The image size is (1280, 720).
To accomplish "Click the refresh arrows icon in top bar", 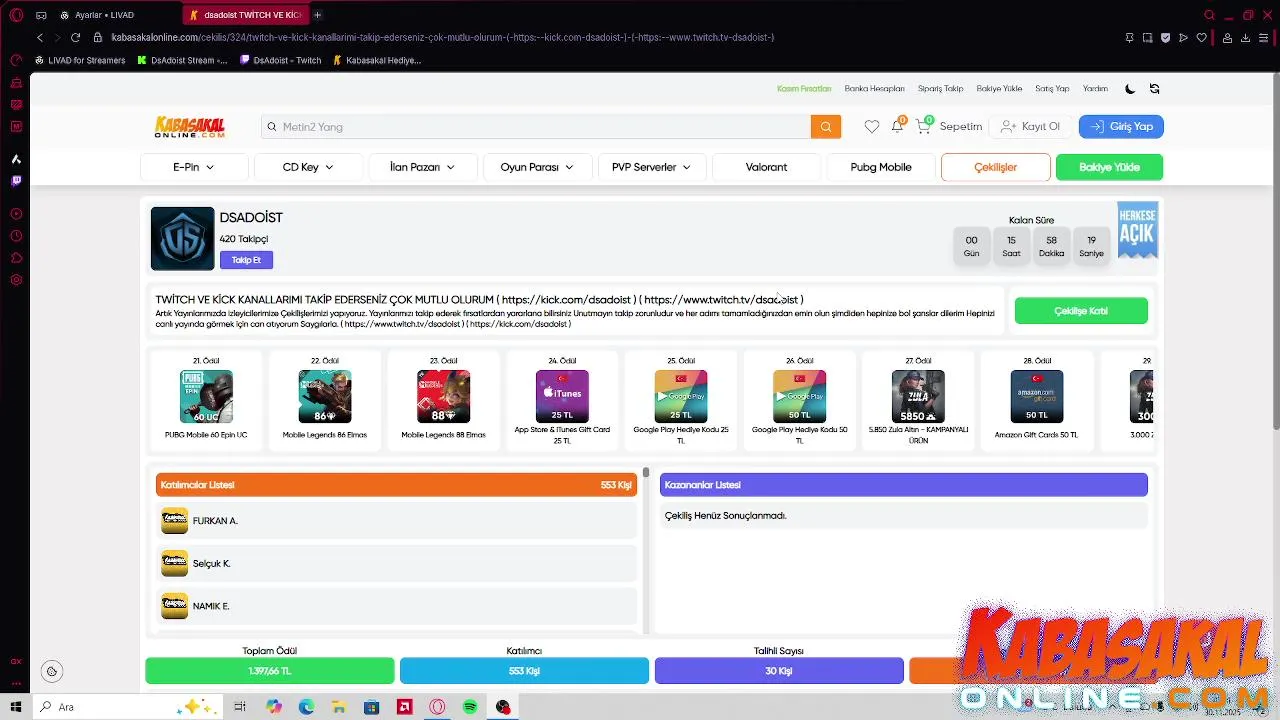I will [x=1154, y=89].
